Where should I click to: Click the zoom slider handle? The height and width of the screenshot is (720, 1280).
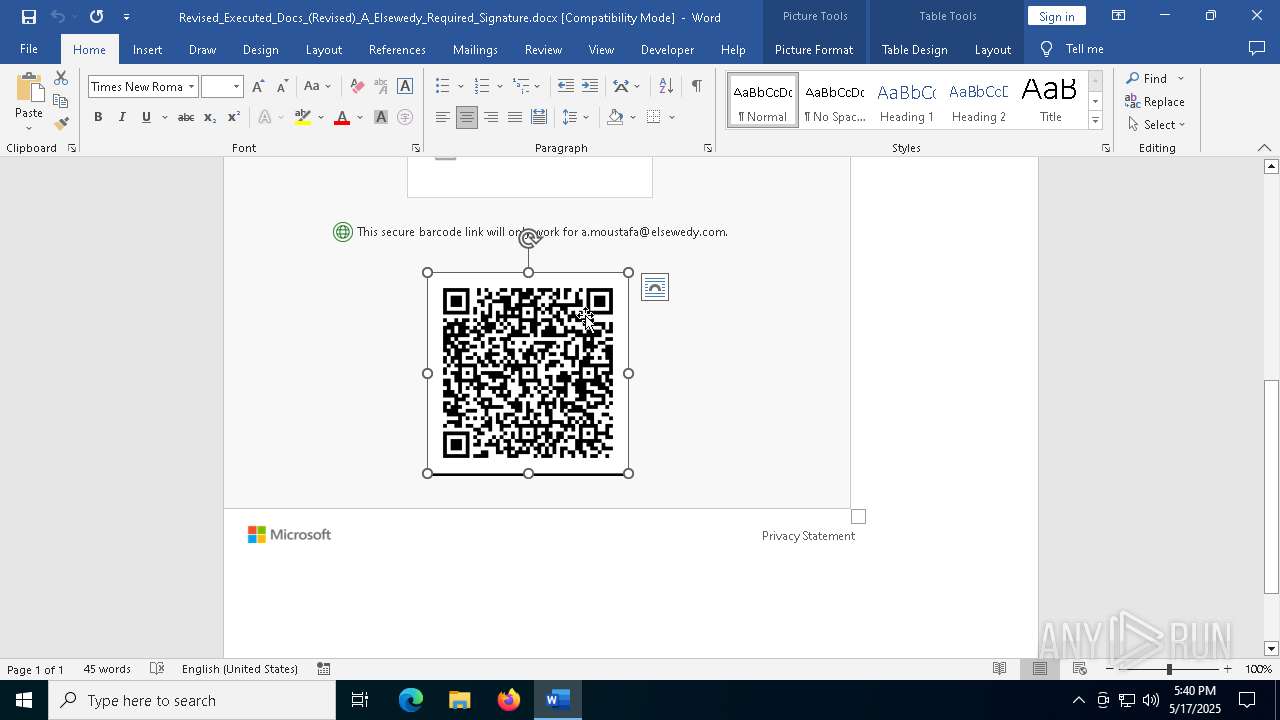coord(1169,669)
